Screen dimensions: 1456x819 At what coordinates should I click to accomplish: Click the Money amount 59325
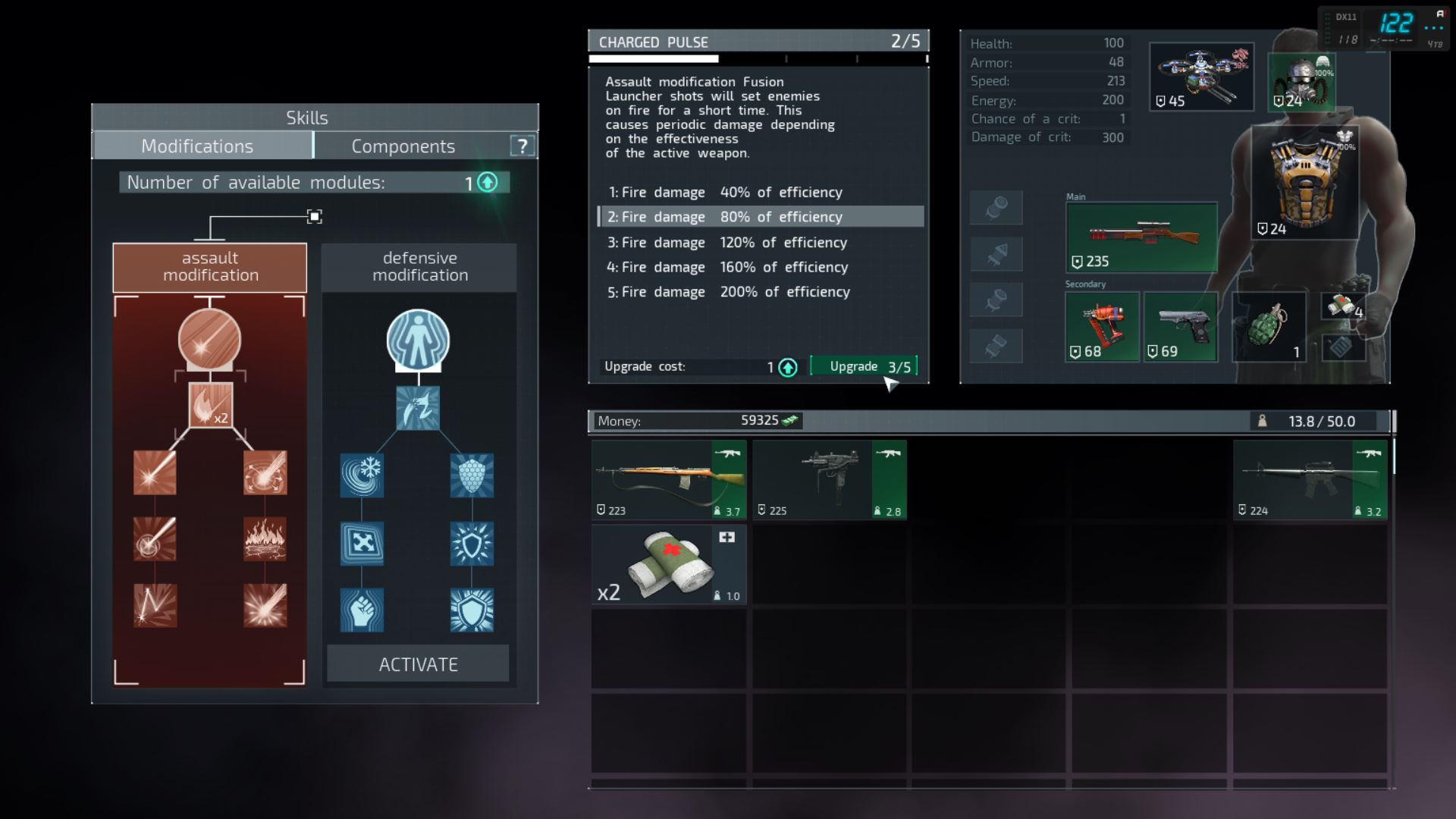pyautogui.click(x=759, y=421)
